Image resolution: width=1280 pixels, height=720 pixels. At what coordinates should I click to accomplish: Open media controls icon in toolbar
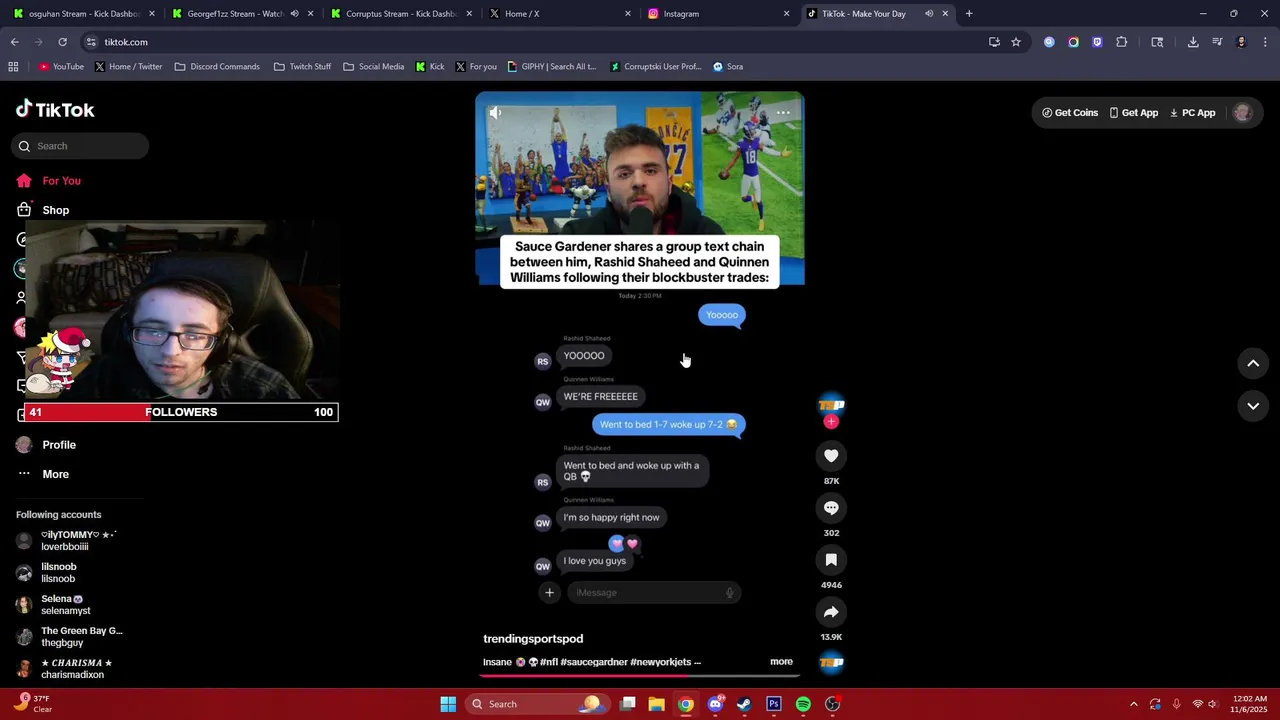pos(1217,42)
